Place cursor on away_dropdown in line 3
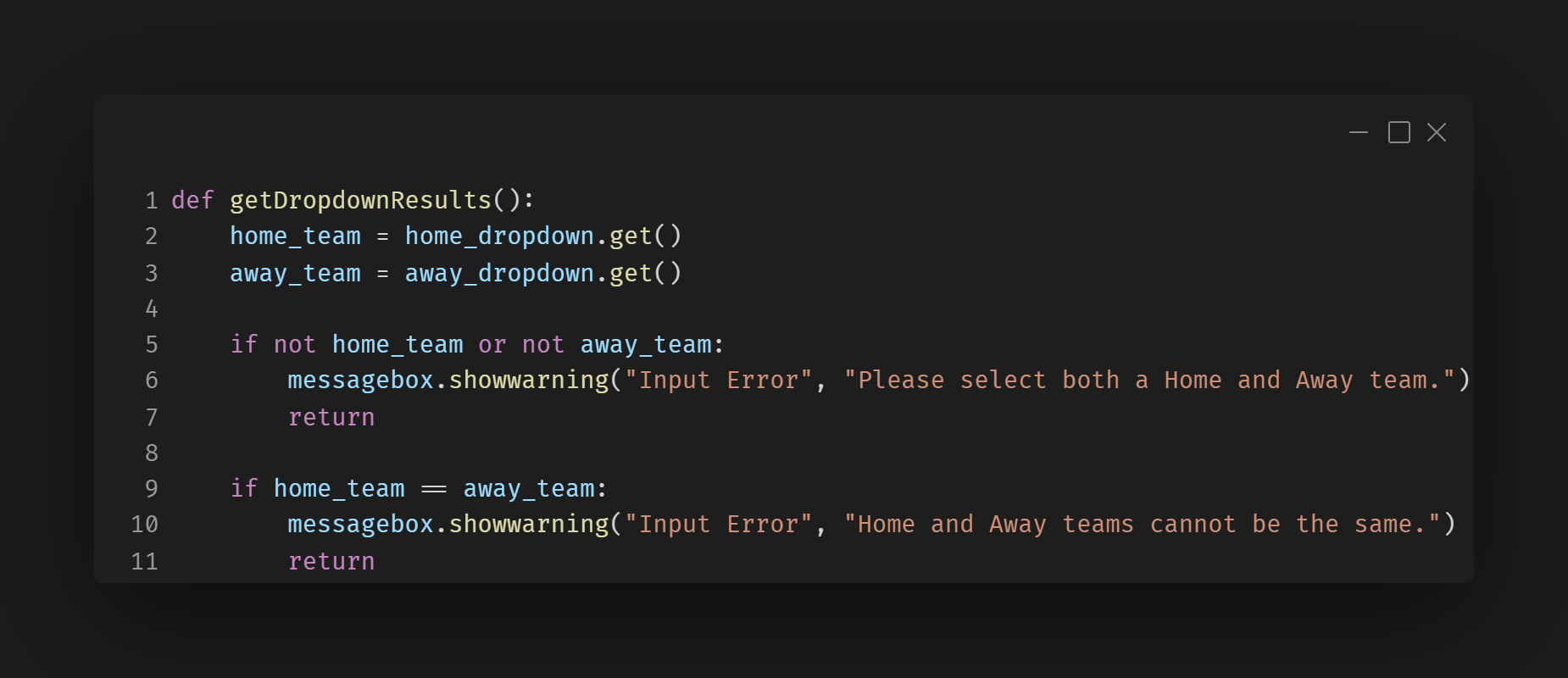This screenshot has width=1568, height=678. [x=499, y=273]
